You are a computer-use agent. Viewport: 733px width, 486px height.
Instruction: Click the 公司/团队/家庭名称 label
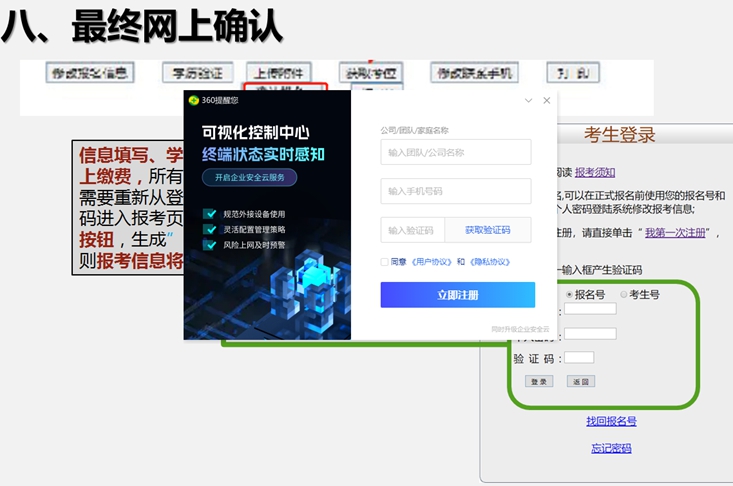[x=414, y=130]
